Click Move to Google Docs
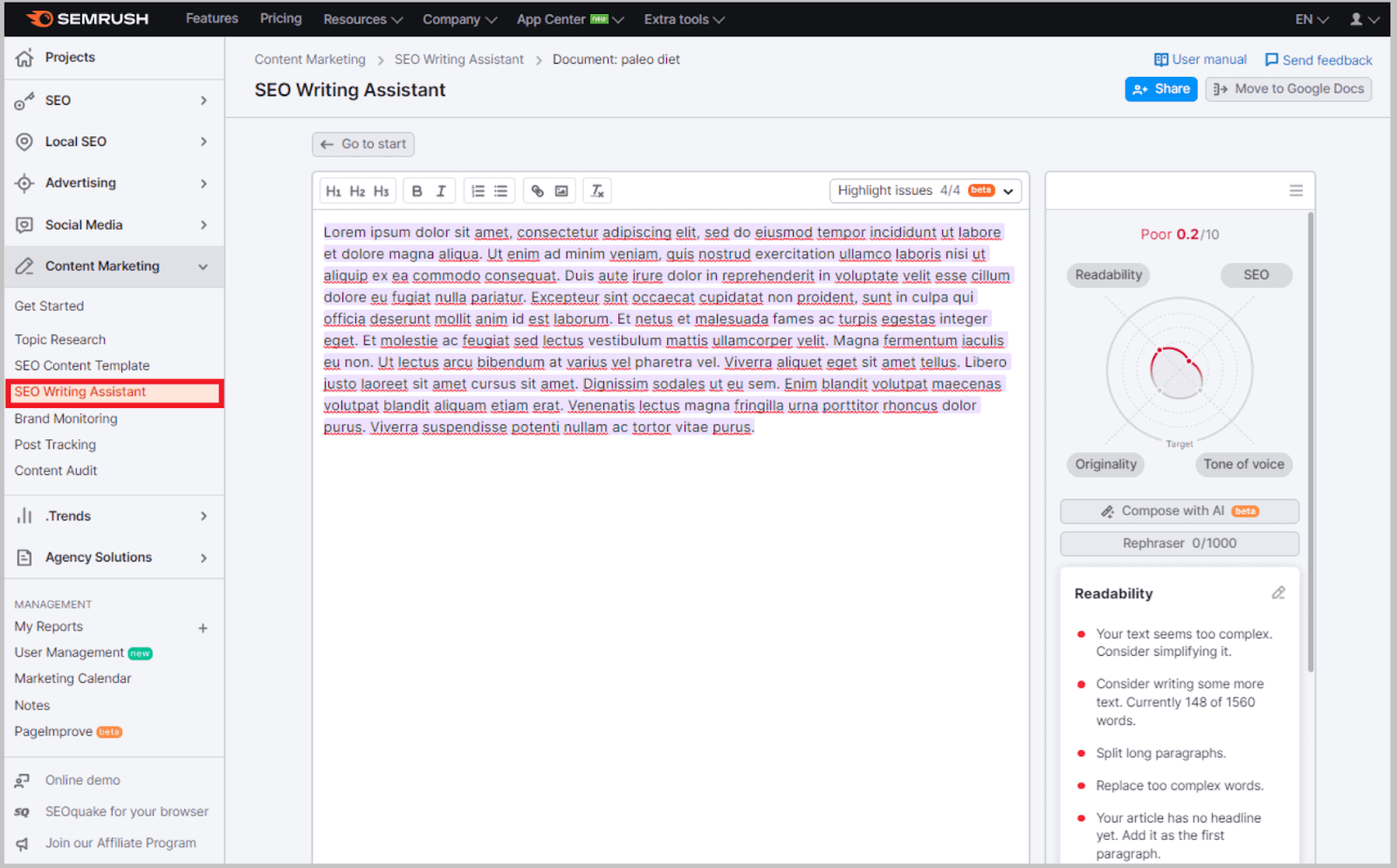The height and width of the screenshot is (868, 1397). (x=1289, y=89)
